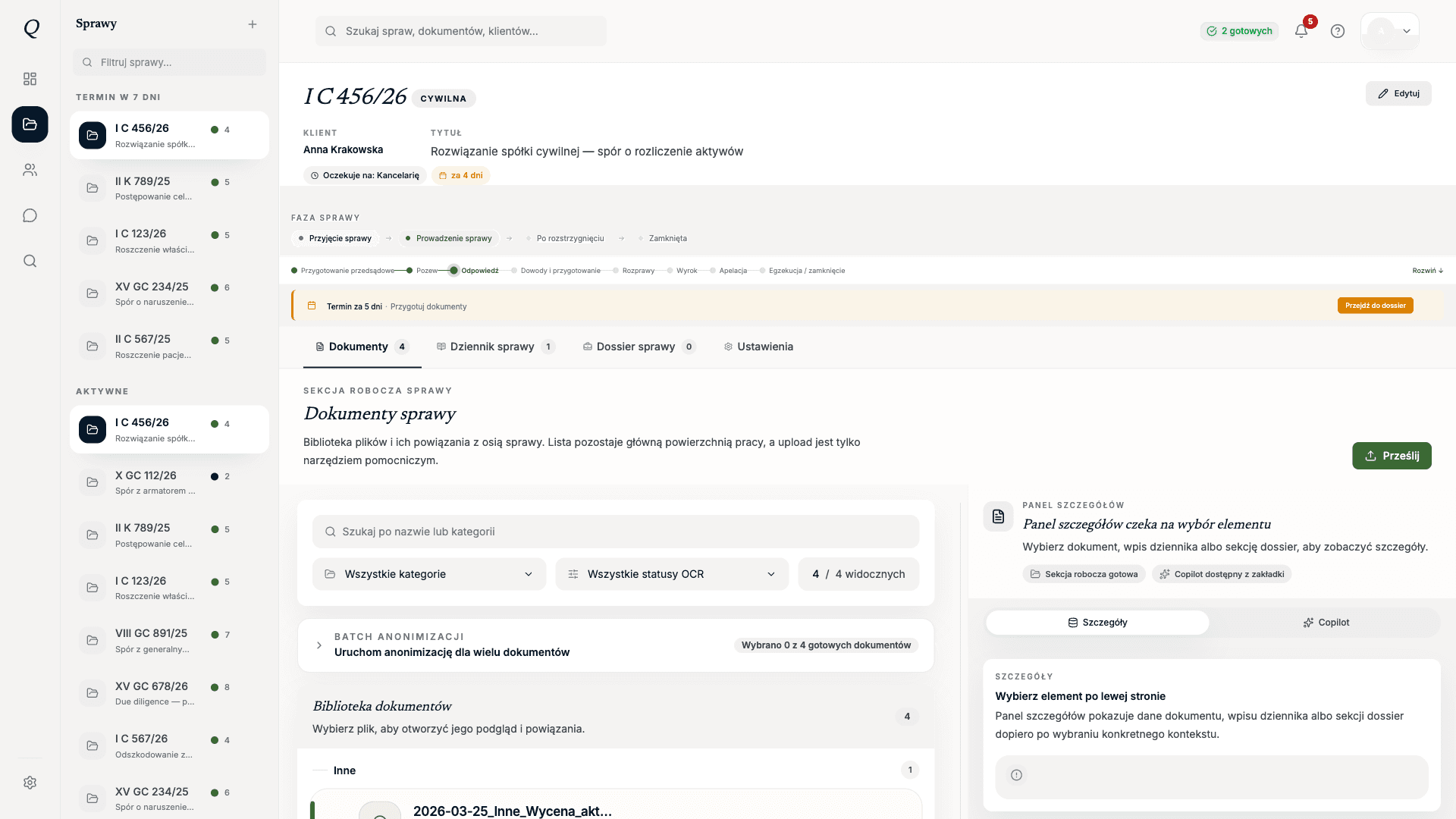Open the dashboard grid icon in sidebar
Viewport: 1456px width, 819px height.
click(x=30, y=79)
